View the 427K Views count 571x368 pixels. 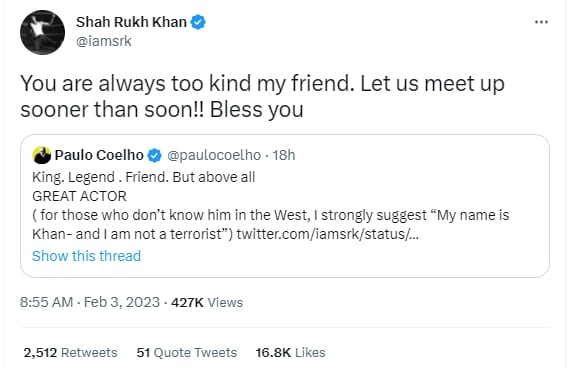pyautogui.click(x=207, y=302)
